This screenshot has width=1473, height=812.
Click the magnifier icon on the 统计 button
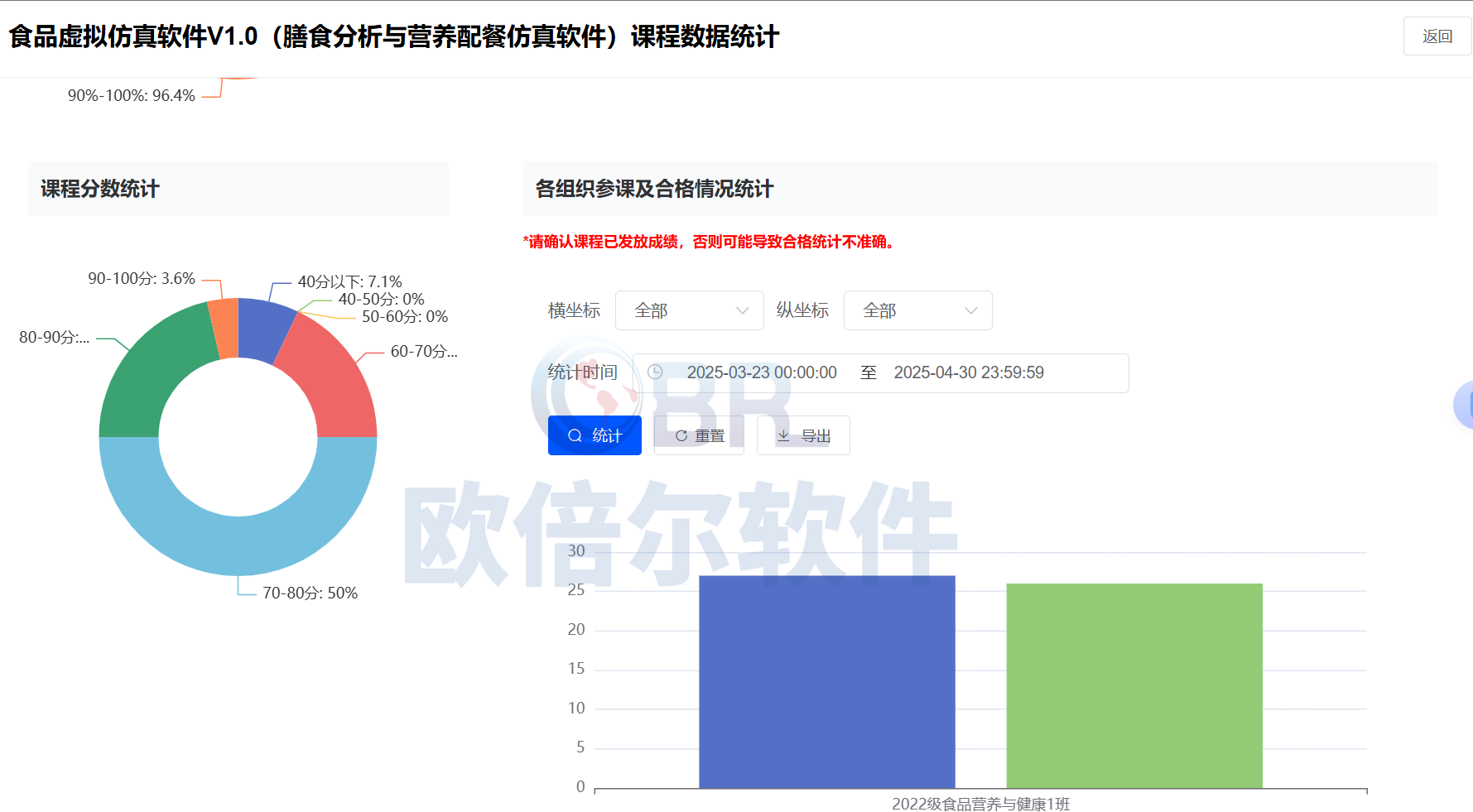point(575,435)
